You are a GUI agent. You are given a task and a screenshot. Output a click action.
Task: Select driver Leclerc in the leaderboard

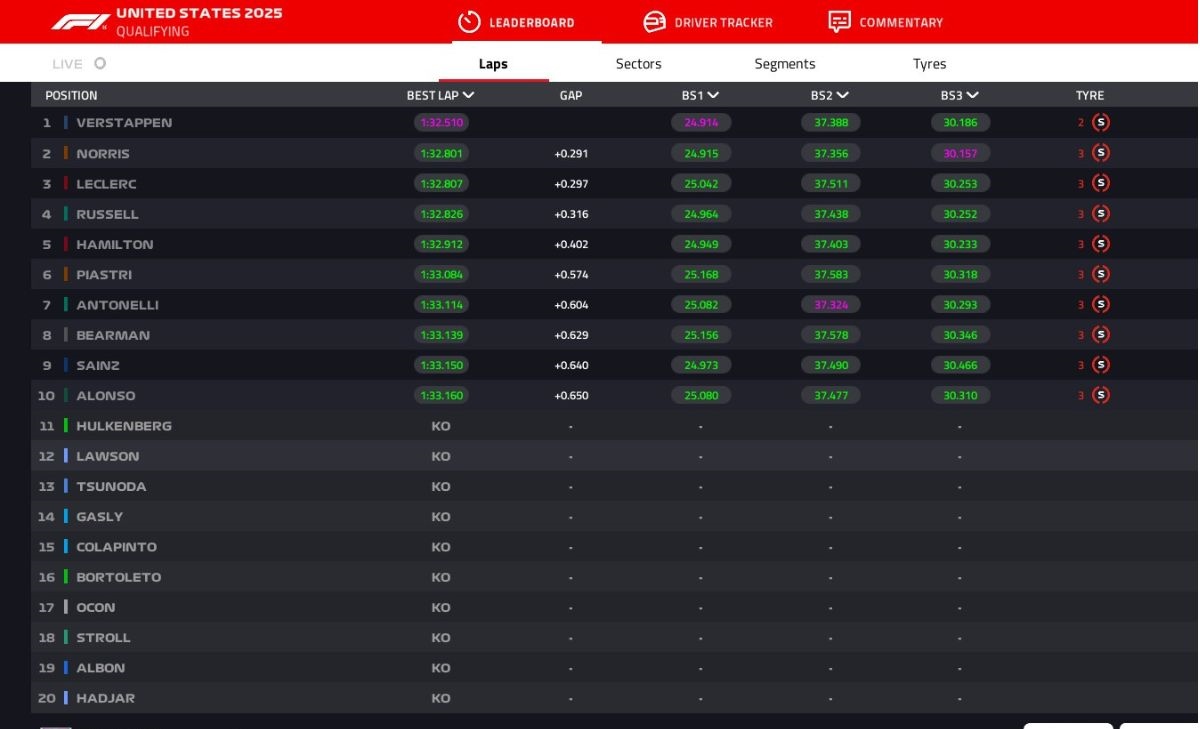coord(106,184)
